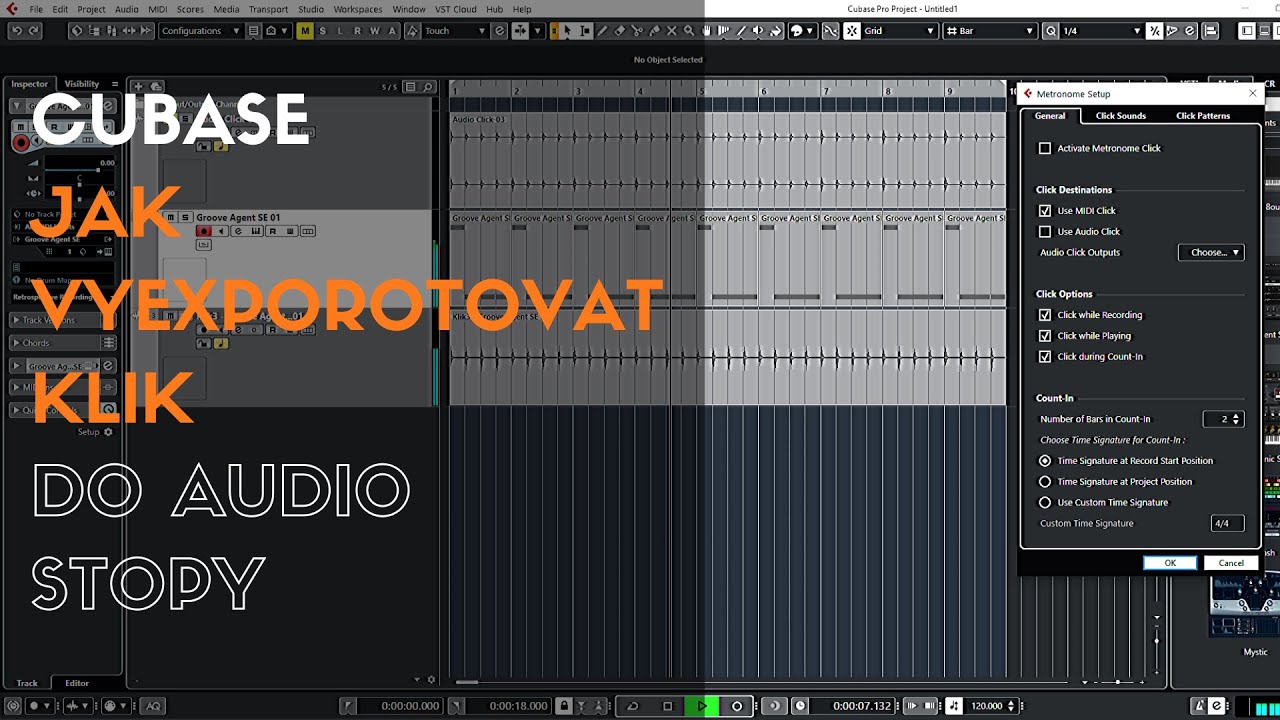
Task: Toggle global Mute M state button
Action: pos(305,31)
